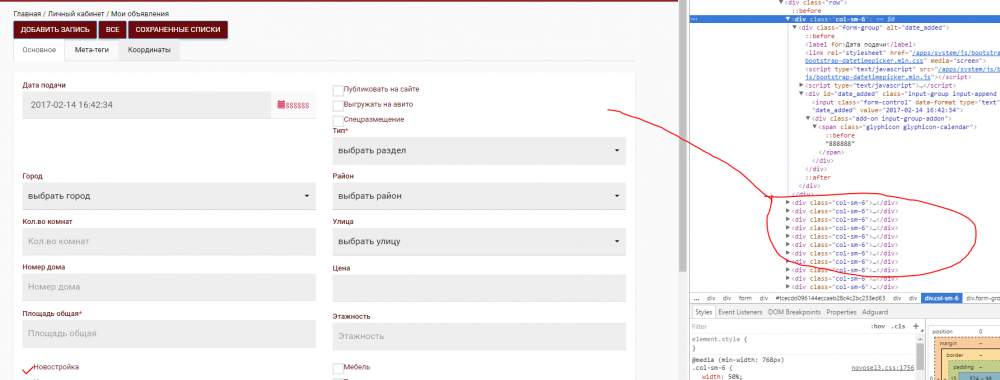Open the 'выбрать город' dropdown

pyautogui.click(x=169, y=196)
